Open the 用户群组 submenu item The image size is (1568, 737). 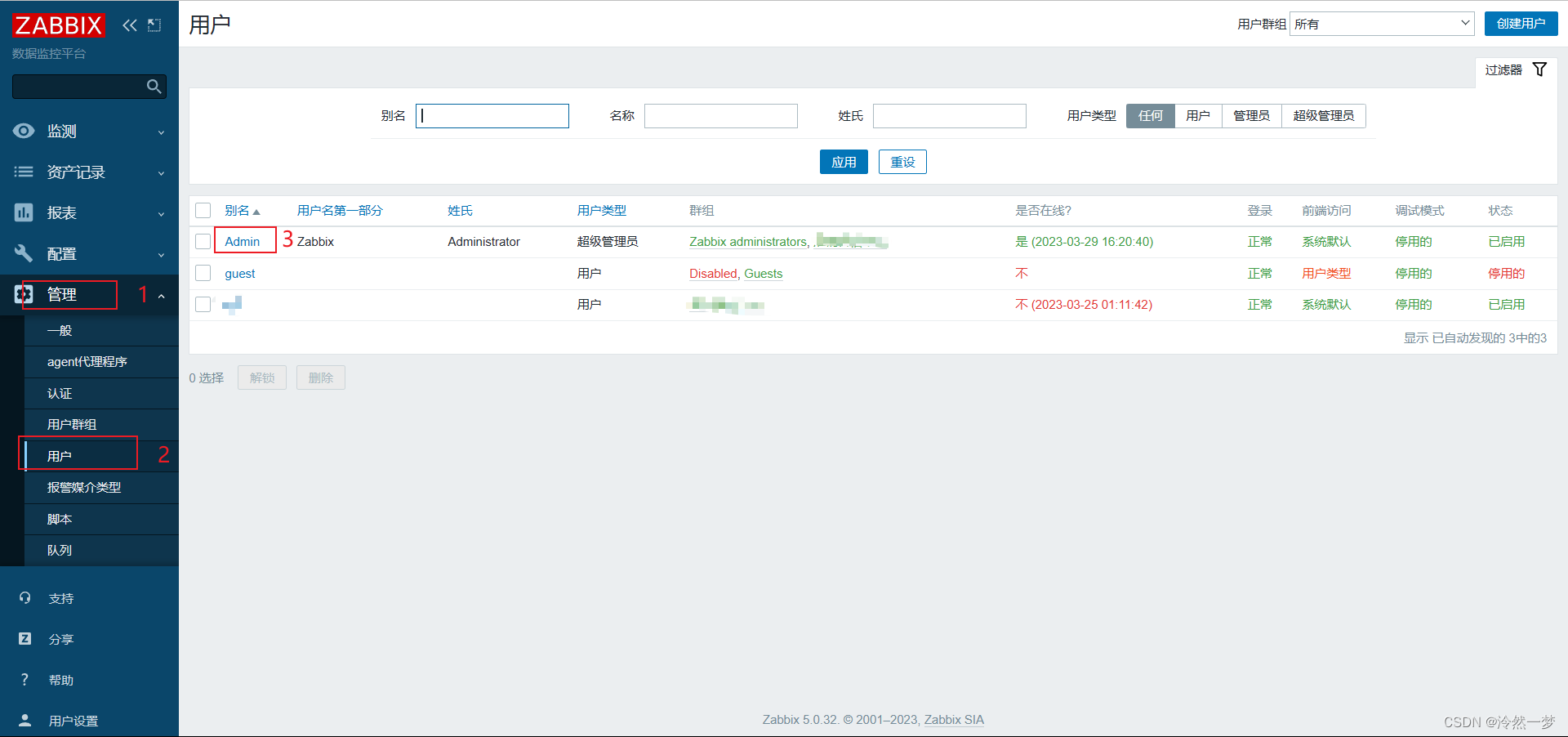coord(101,425)
